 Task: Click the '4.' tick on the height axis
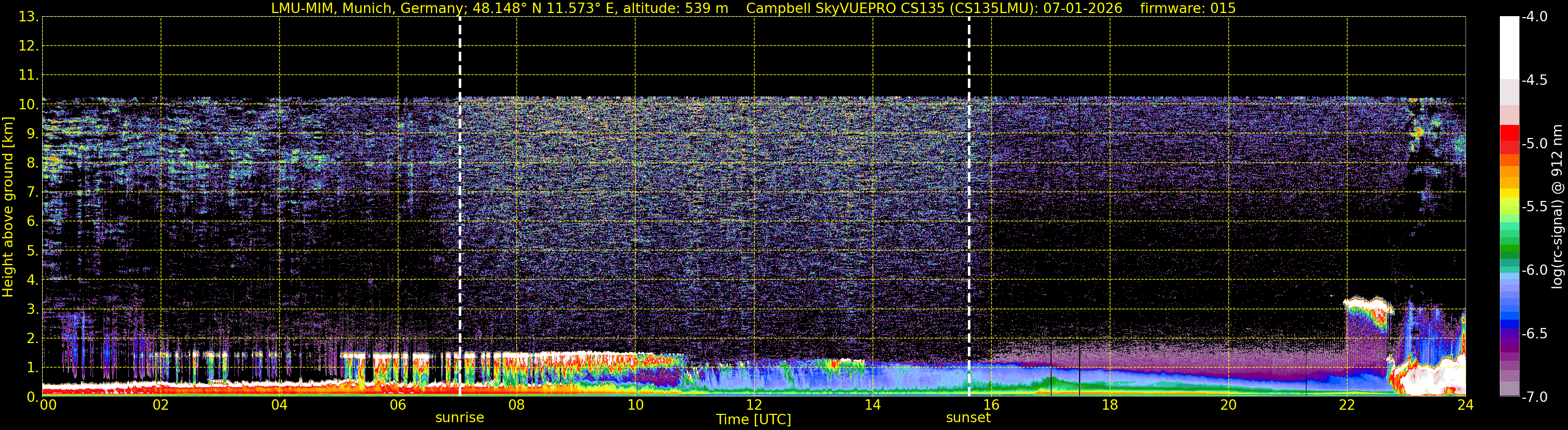click(x=32, y=280)
